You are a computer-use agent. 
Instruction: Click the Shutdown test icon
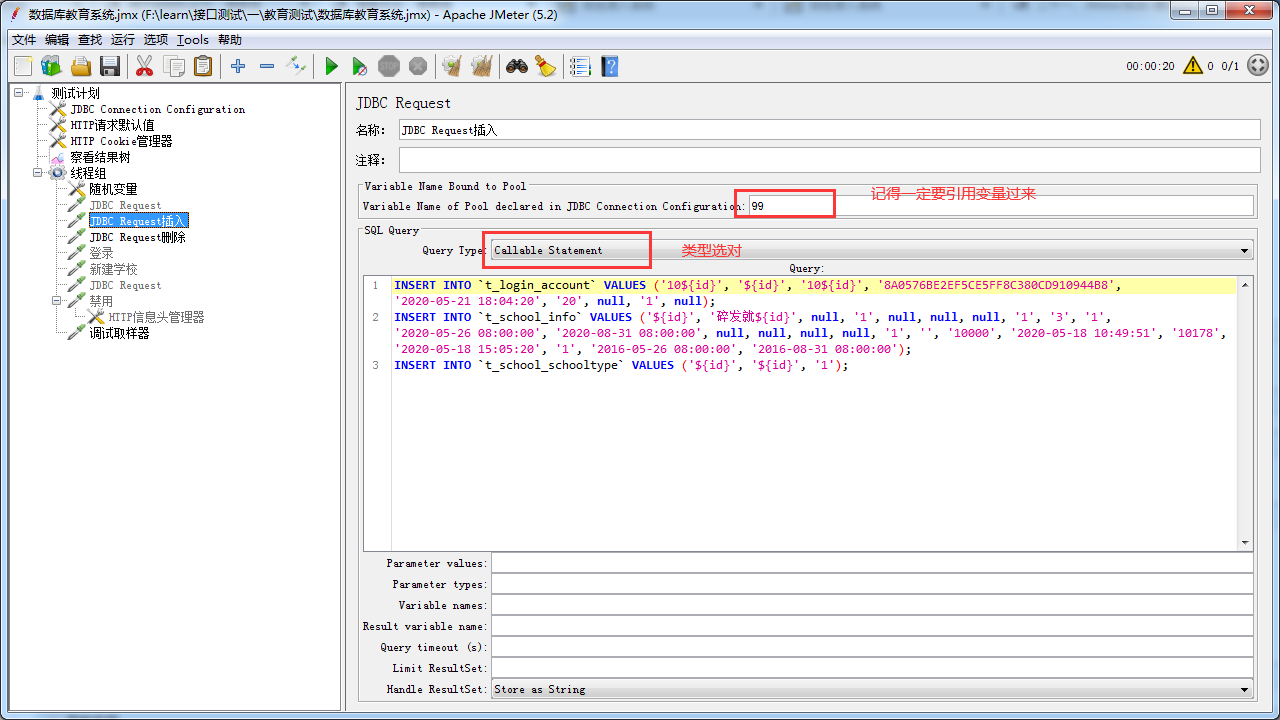point(418,66)
